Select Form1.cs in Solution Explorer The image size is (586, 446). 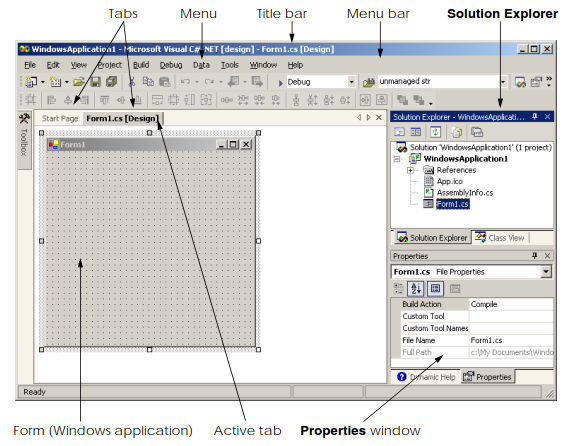tap(453, 204)
